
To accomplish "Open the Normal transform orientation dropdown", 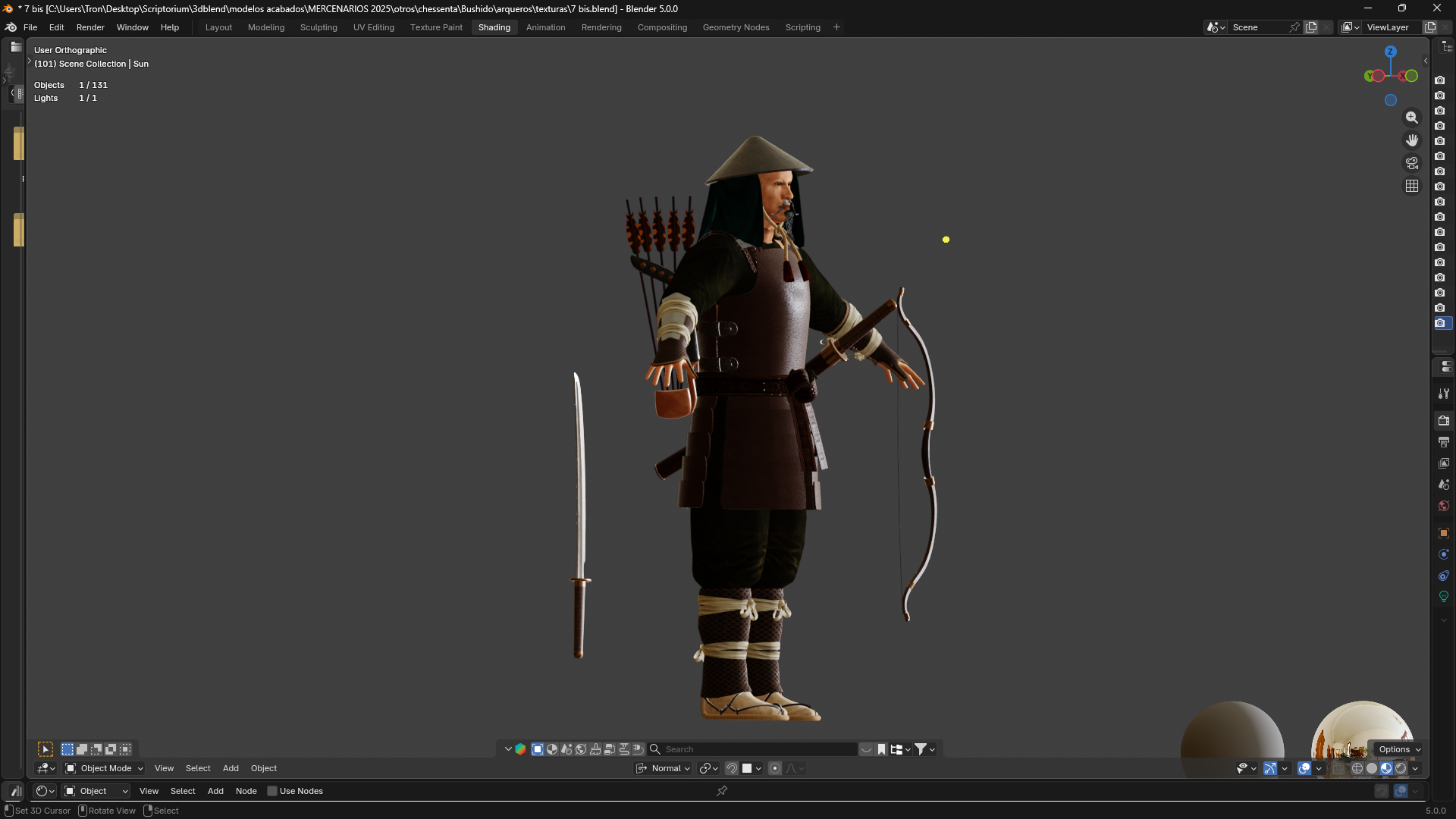I will click(664, 768).
